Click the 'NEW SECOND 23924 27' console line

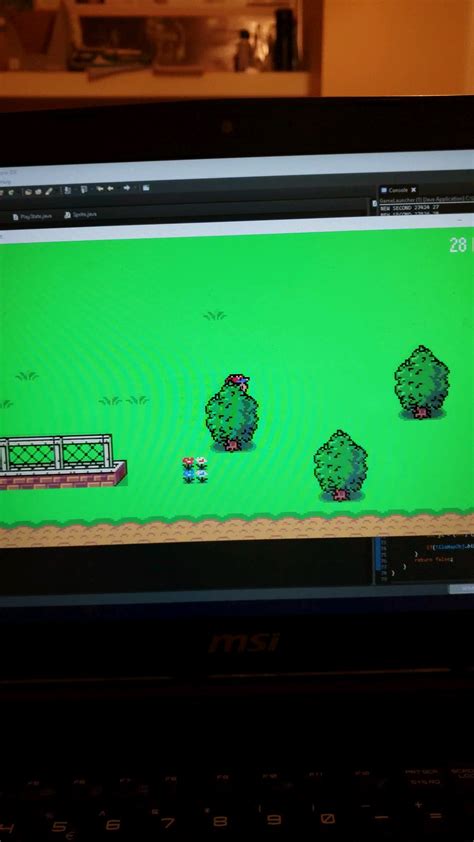(x=410, y=207)
